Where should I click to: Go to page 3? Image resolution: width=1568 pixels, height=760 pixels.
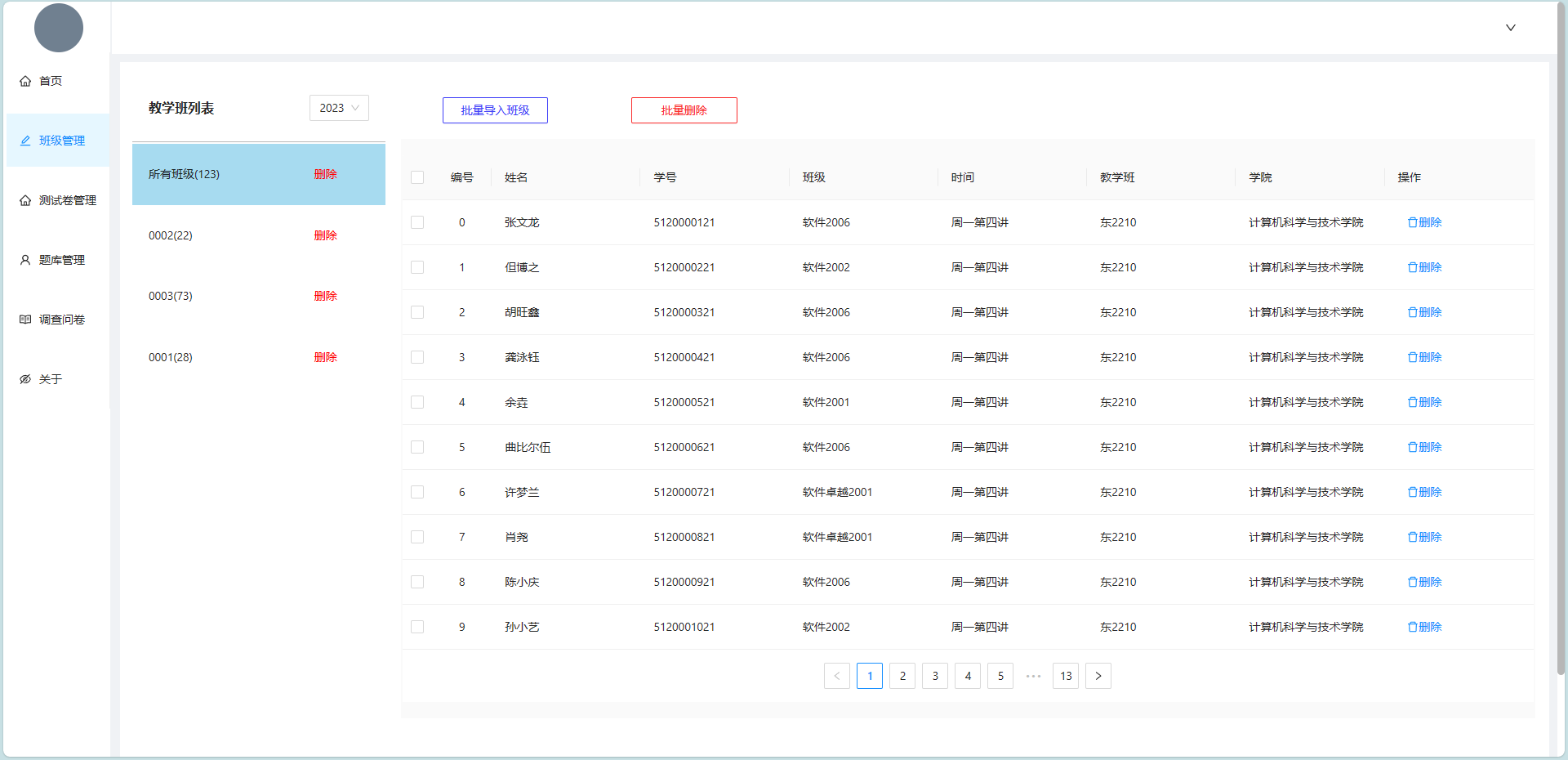pyautogui.click(x=935, y=676)
